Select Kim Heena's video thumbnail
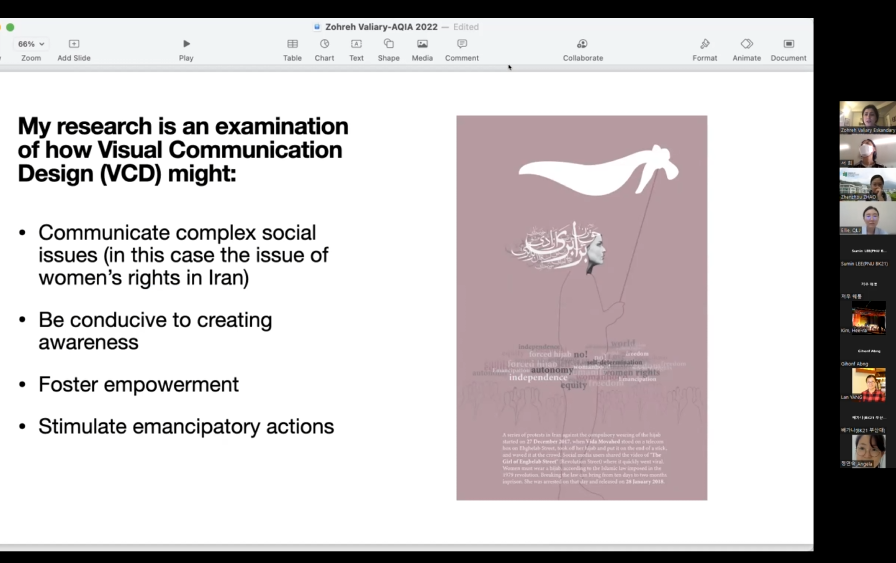The image size is (896, 563). coord(867,317)
